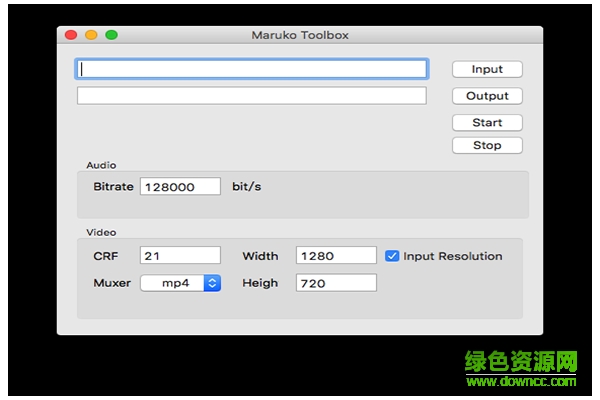Click the Audio section heading
Viewport: 600px width, 400px height.
coord(101,165)
